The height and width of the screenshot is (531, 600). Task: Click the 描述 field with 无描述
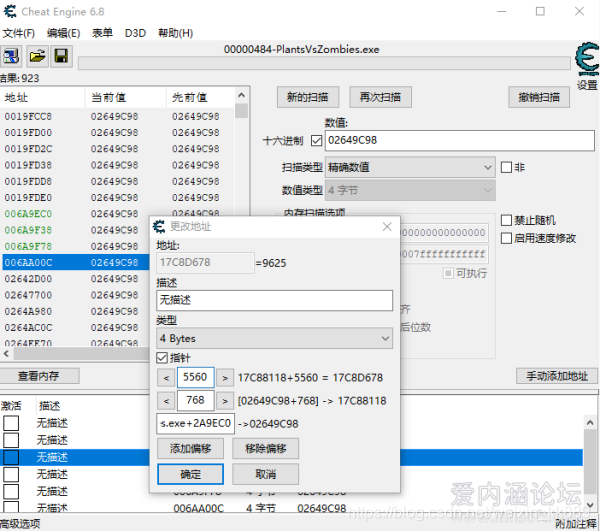point(274,300)
